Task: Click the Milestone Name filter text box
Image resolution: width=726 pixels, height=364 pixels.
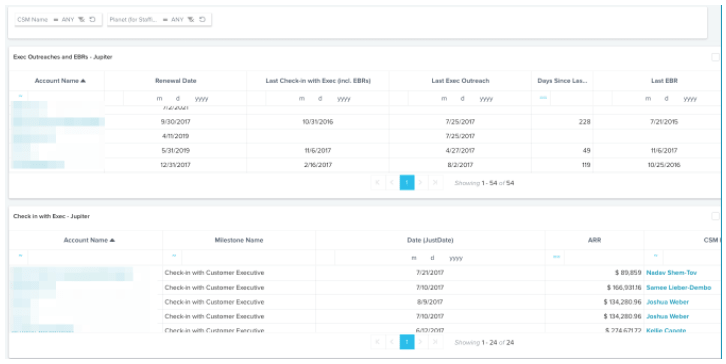Action: pos(248,257)
